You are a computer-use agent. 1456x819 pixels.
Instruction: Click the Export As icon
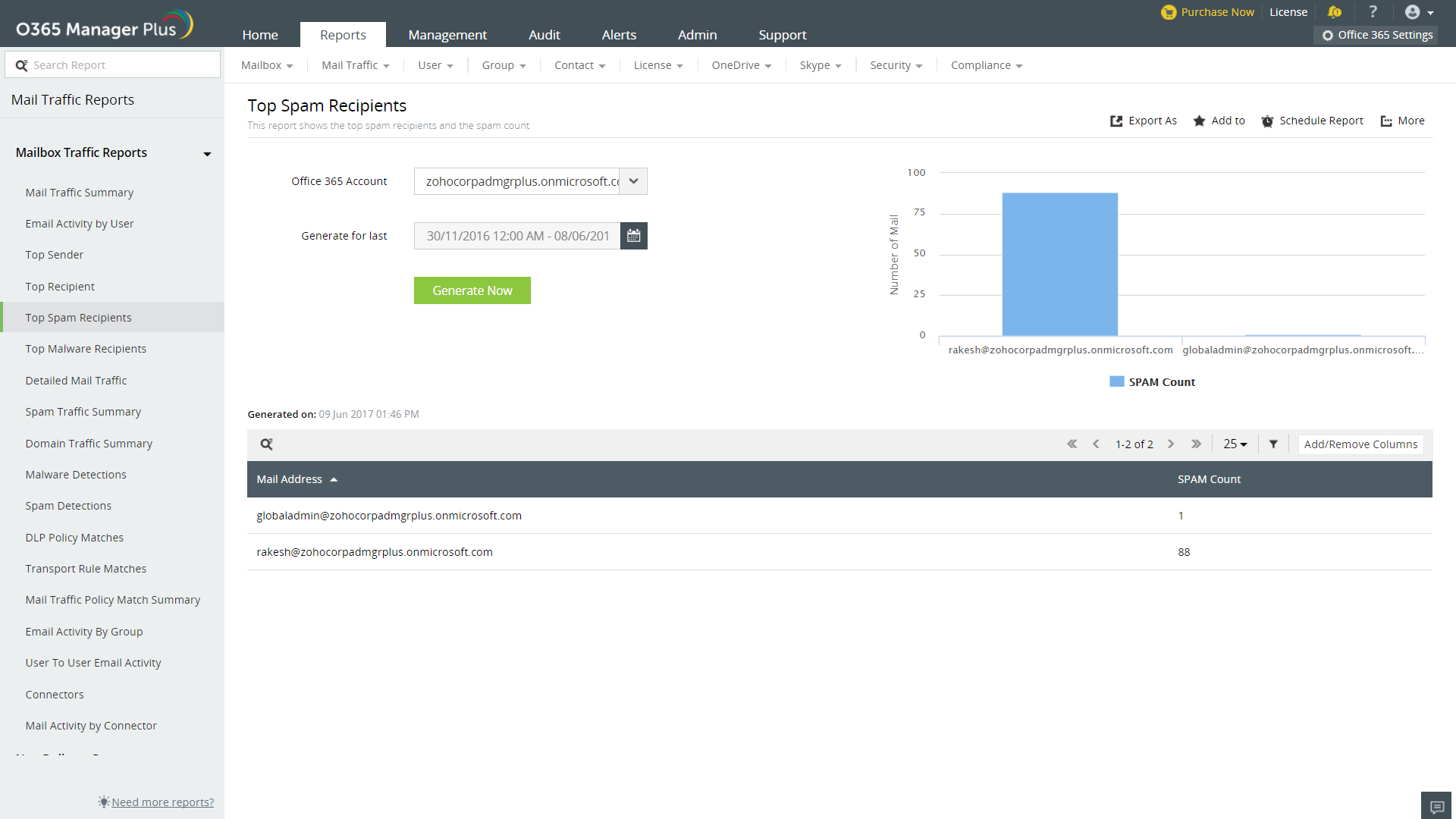1116,121
